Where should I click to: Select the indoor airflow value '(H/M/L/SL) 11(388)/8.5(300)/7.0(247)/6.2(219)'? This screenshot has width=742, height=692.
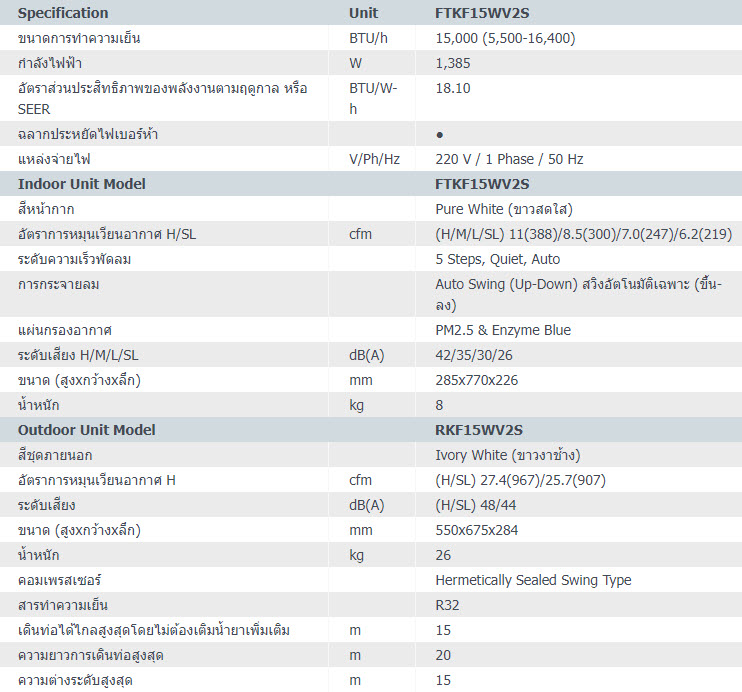point(583,234)
